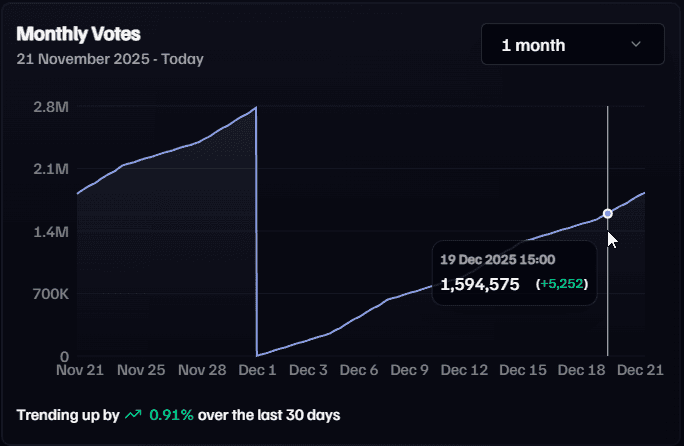Click the highlighted data point on the chart line
The image size is (684, 446).
point(608,213)
